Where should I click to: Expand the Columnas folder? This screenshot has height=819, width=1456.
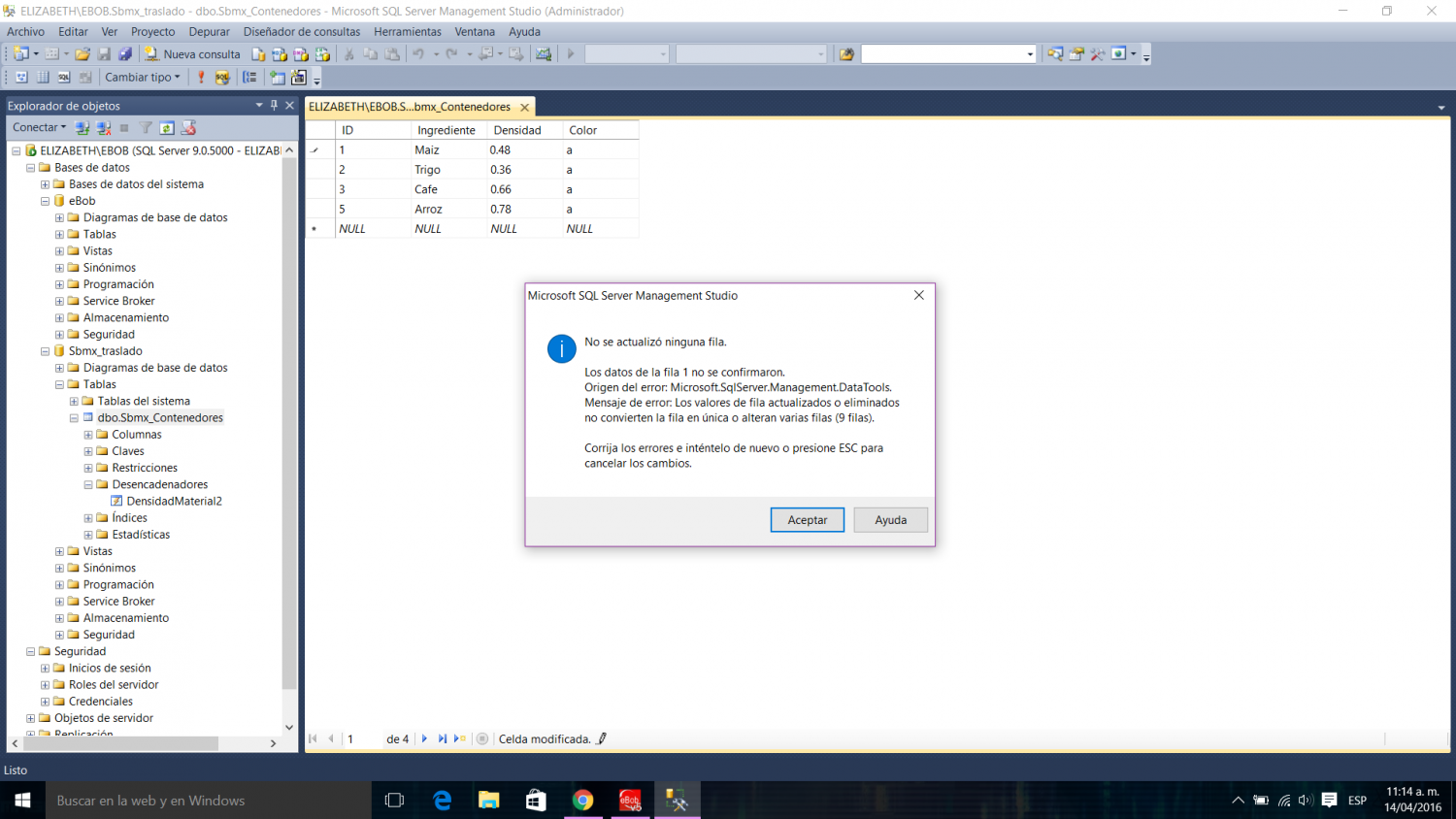pyautogui.click(x=88, y=435)
